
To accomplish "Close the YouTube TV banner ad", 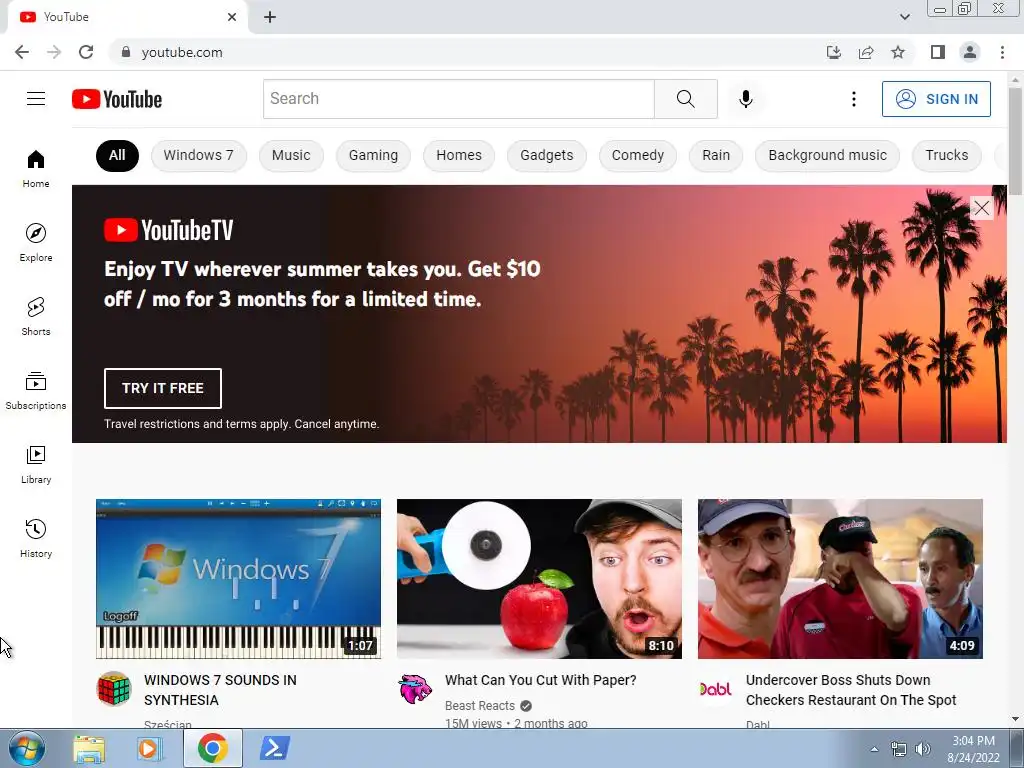I will click(982, 208).
